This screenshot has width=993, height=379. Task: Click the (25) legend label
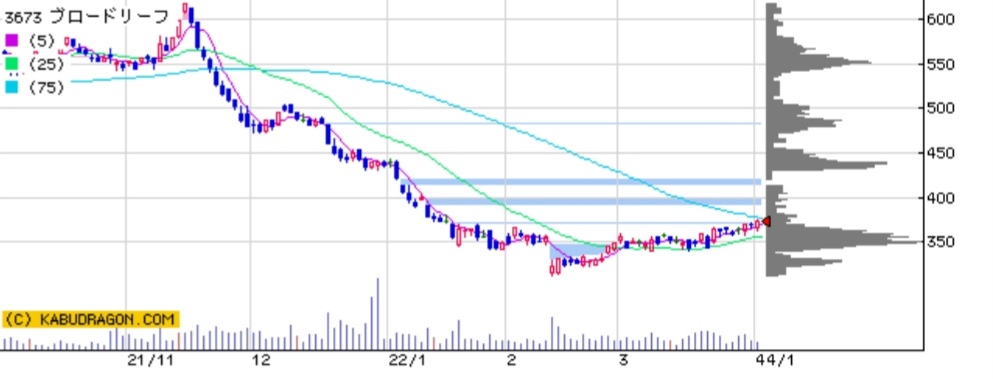(46, 64)
